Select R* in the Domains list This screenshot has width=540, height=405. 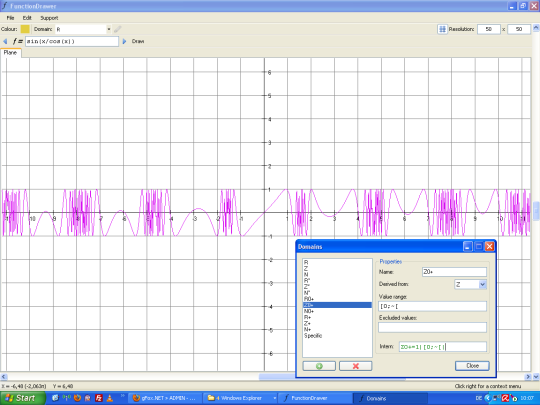(x=337, y=281)
